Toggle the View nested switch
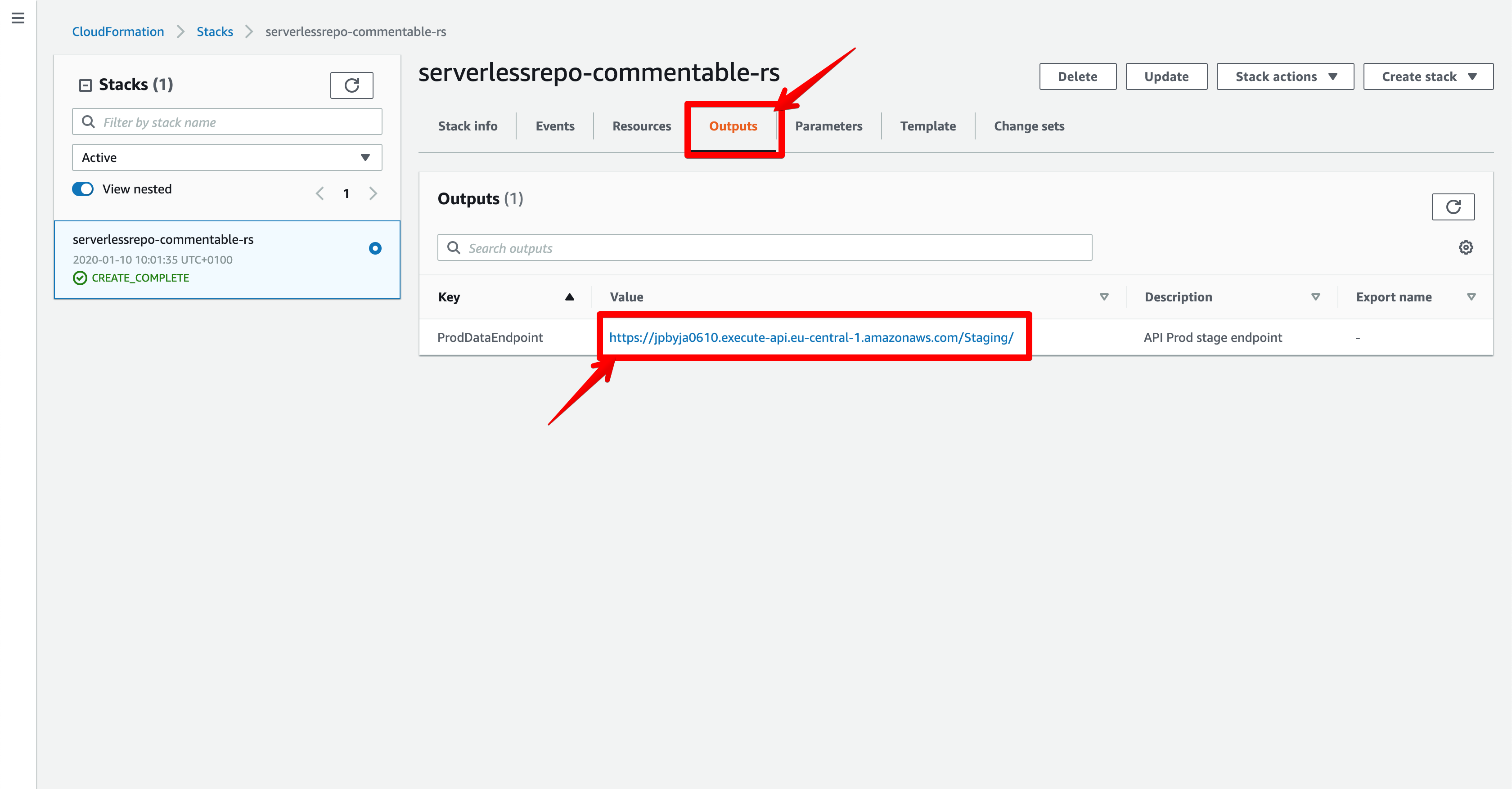This screenshot has width=1512, height=789. (83, 189)
